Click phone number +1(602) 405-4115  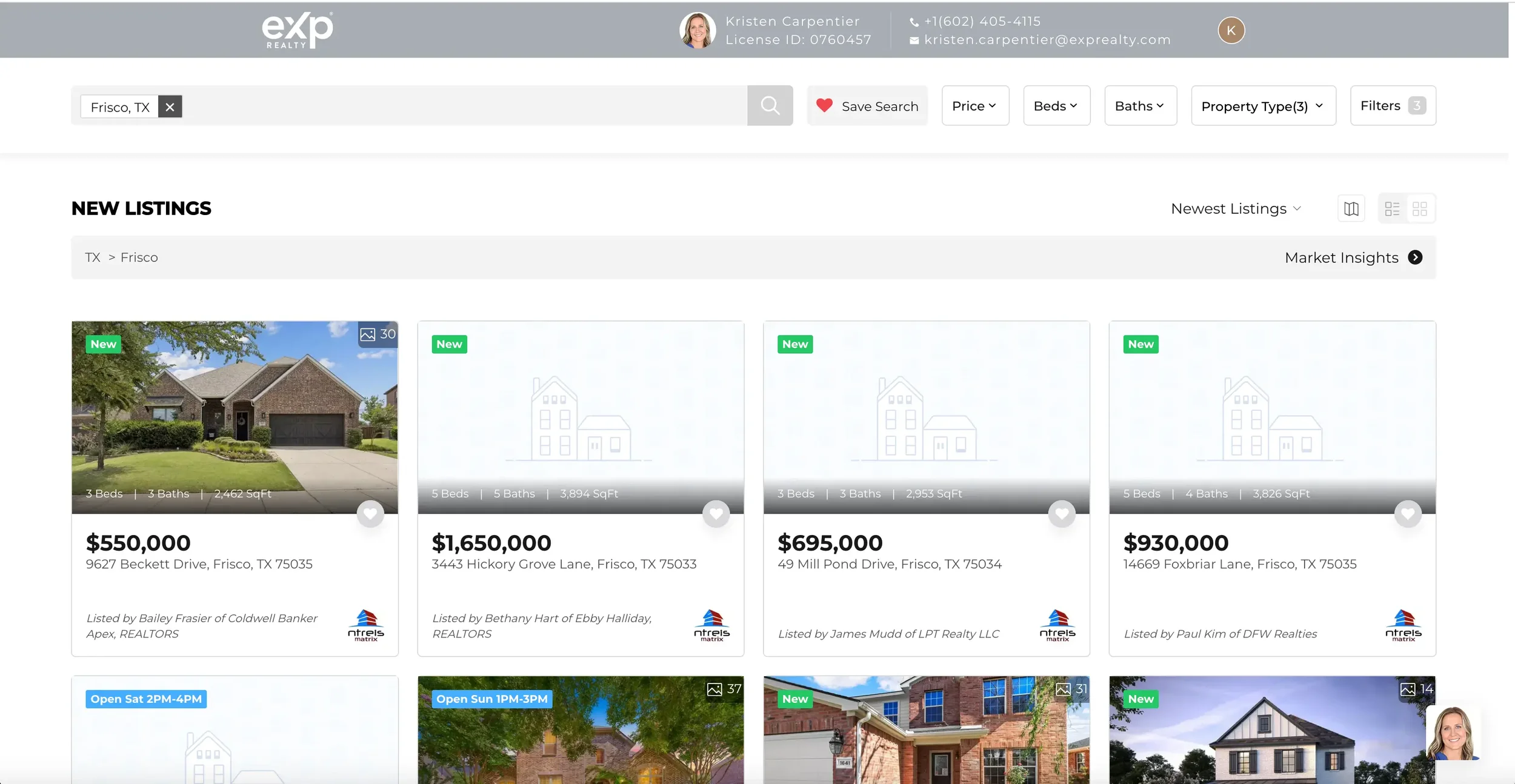(982, 22)
